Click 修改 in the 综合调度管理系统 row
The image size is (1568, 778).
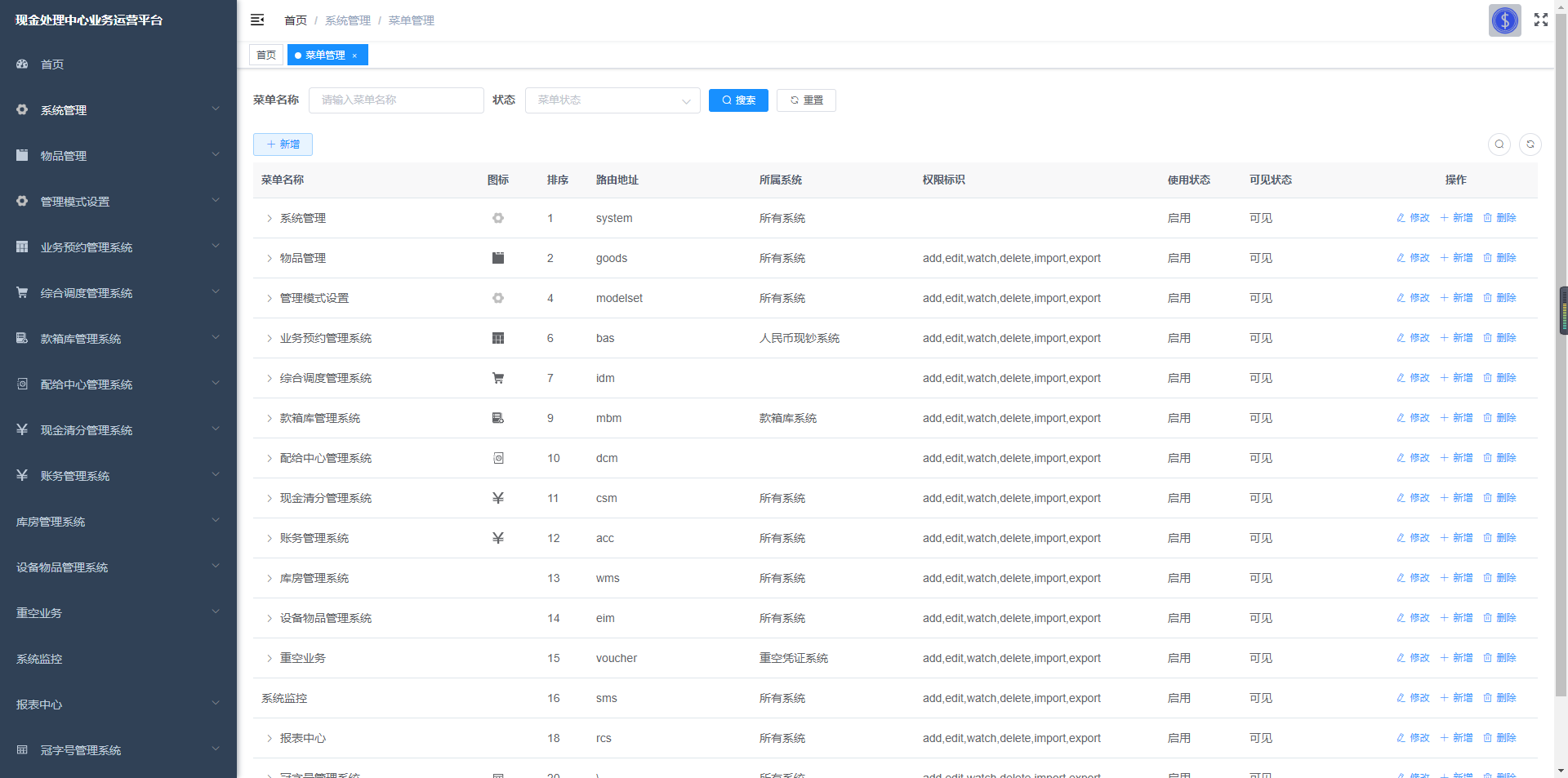click(x=1413, y=378)
